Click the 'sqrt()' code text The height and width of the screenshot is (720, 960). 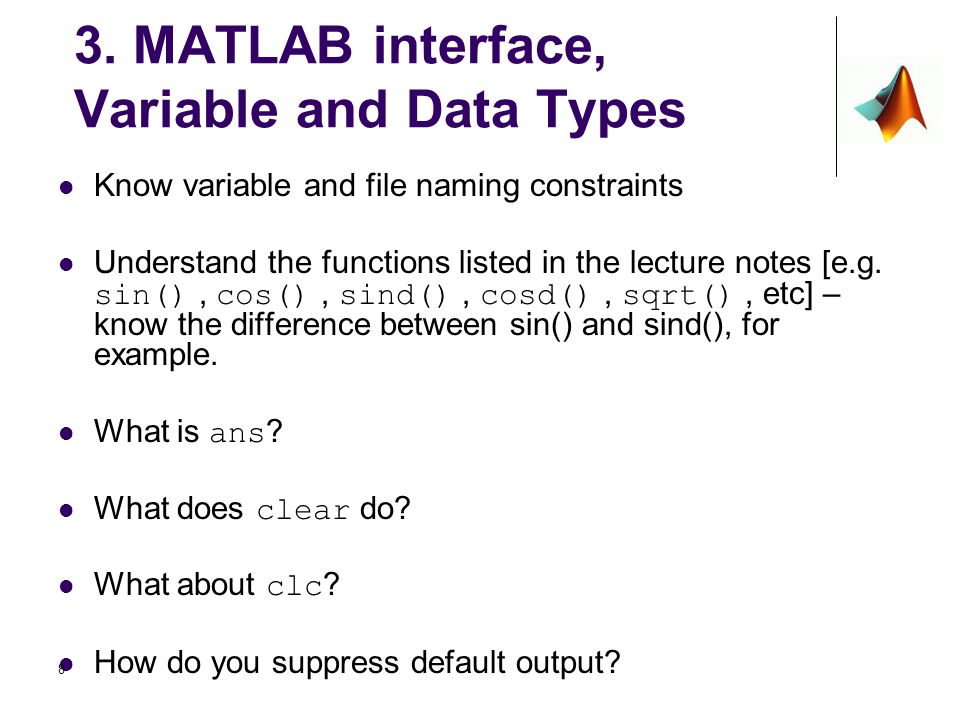pyautogui.click(x=676, y=296)
